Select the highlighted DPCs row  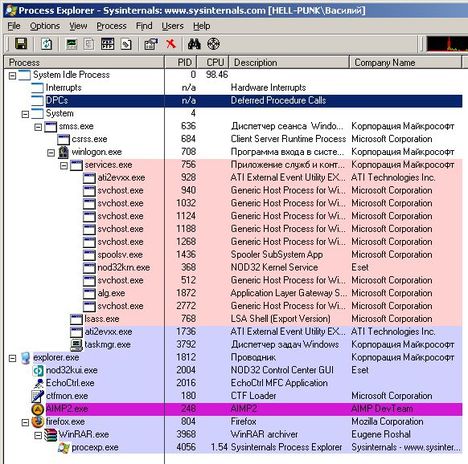click(x=233, y=101)
